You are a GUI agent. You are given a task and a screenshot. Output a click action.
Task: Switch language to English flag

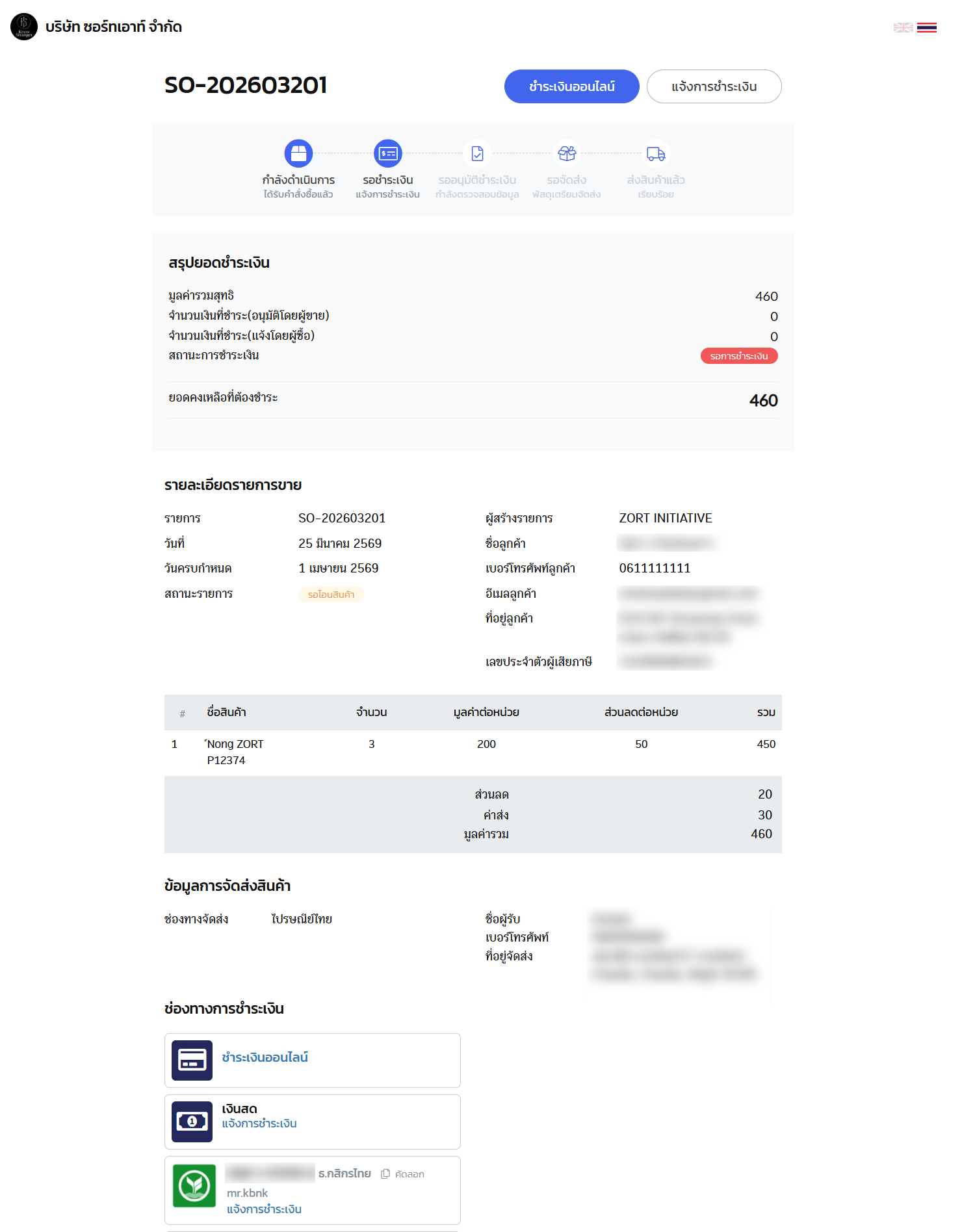tap(903, 27)
